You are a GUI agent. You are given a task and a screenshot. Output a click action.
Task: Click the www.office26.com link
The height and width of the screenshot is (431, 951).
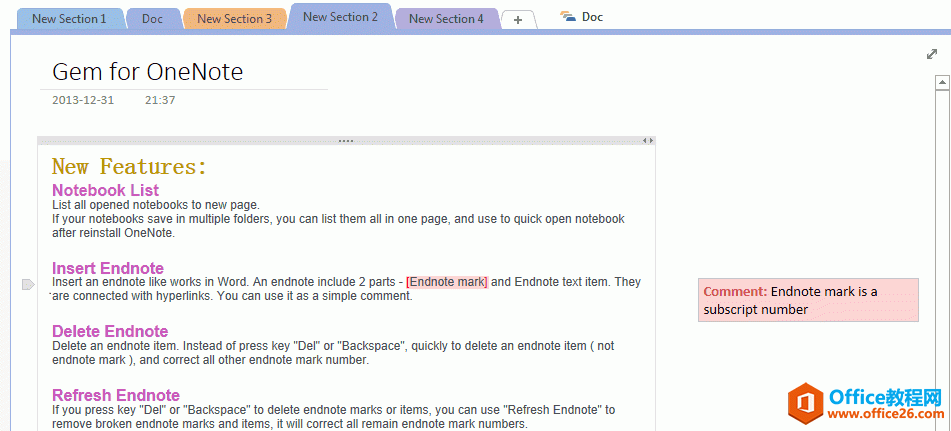(x=884, y=413)
